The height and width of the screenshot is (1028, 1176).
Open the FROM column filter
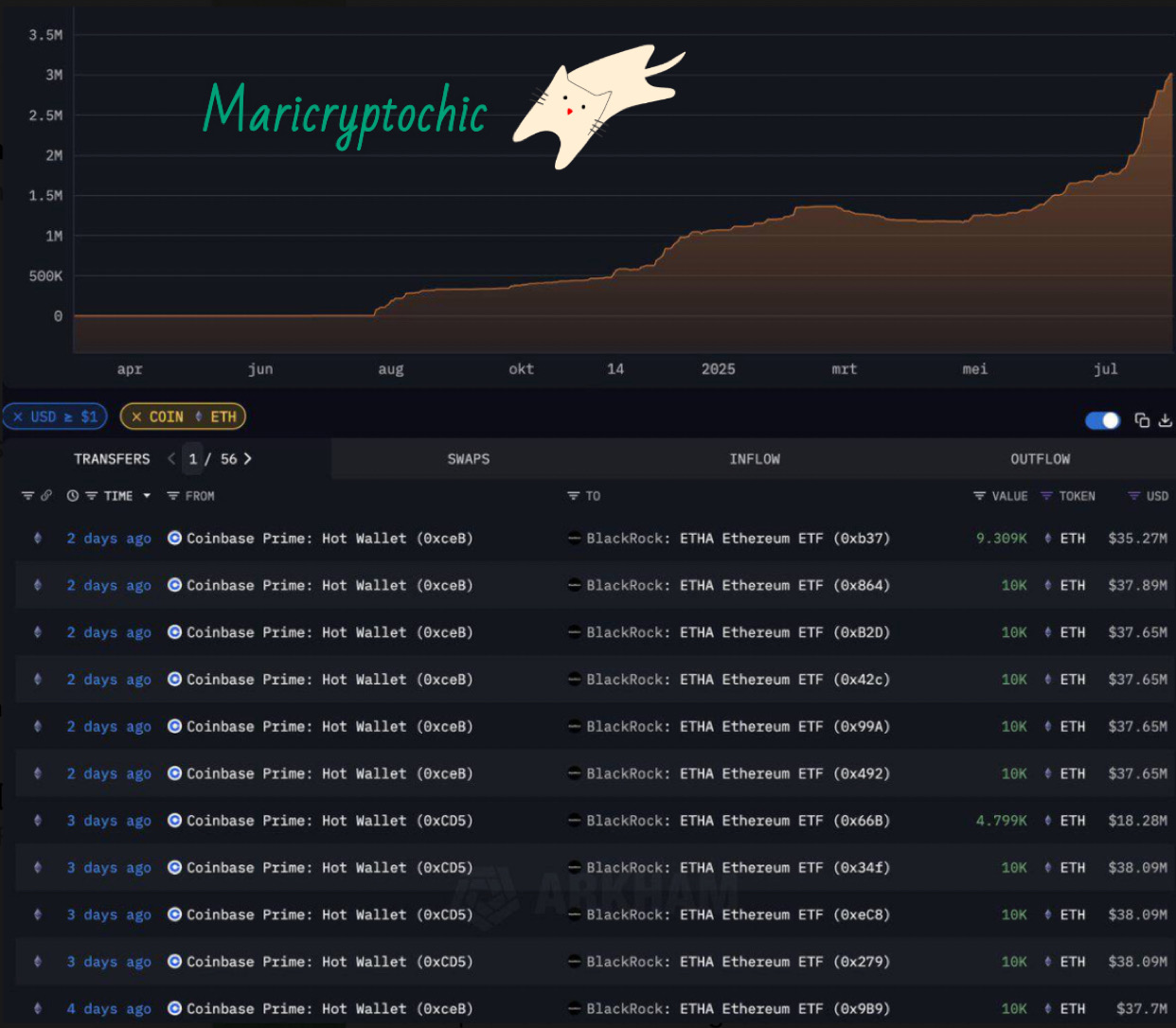(173, 496)
